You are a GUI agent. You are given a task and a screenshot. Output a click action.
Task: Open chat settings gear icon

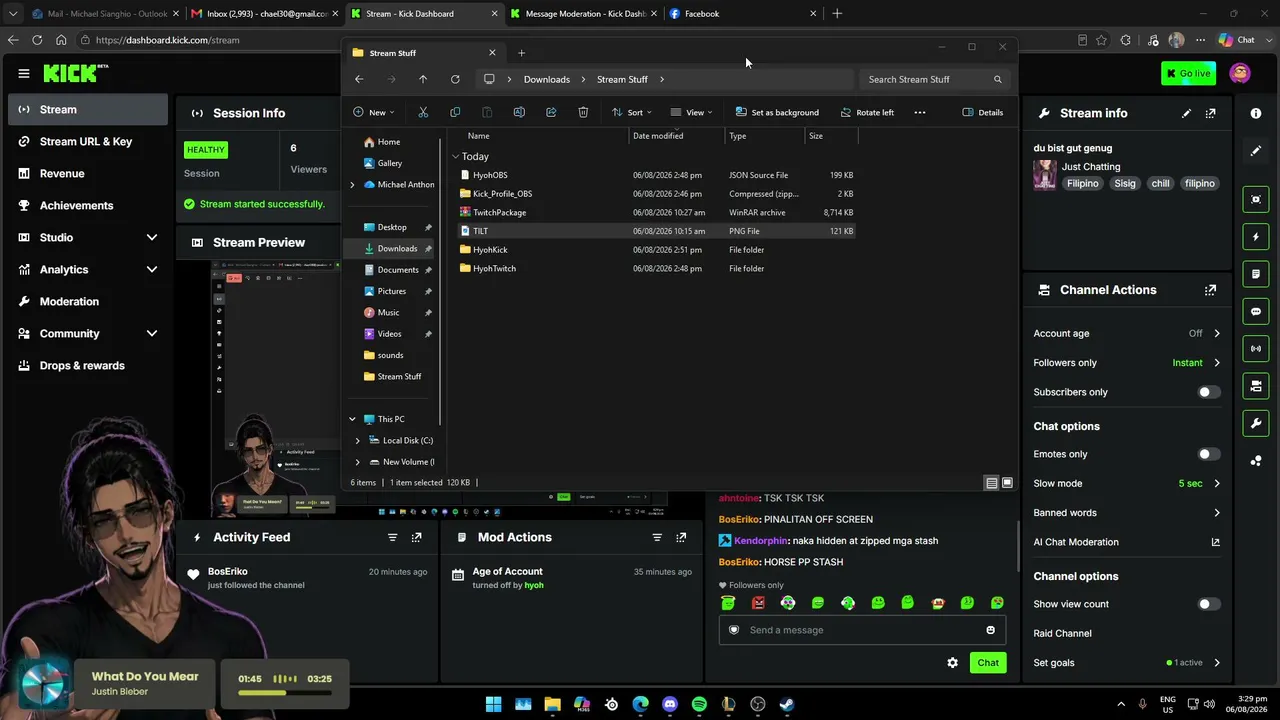click(952, 662)
